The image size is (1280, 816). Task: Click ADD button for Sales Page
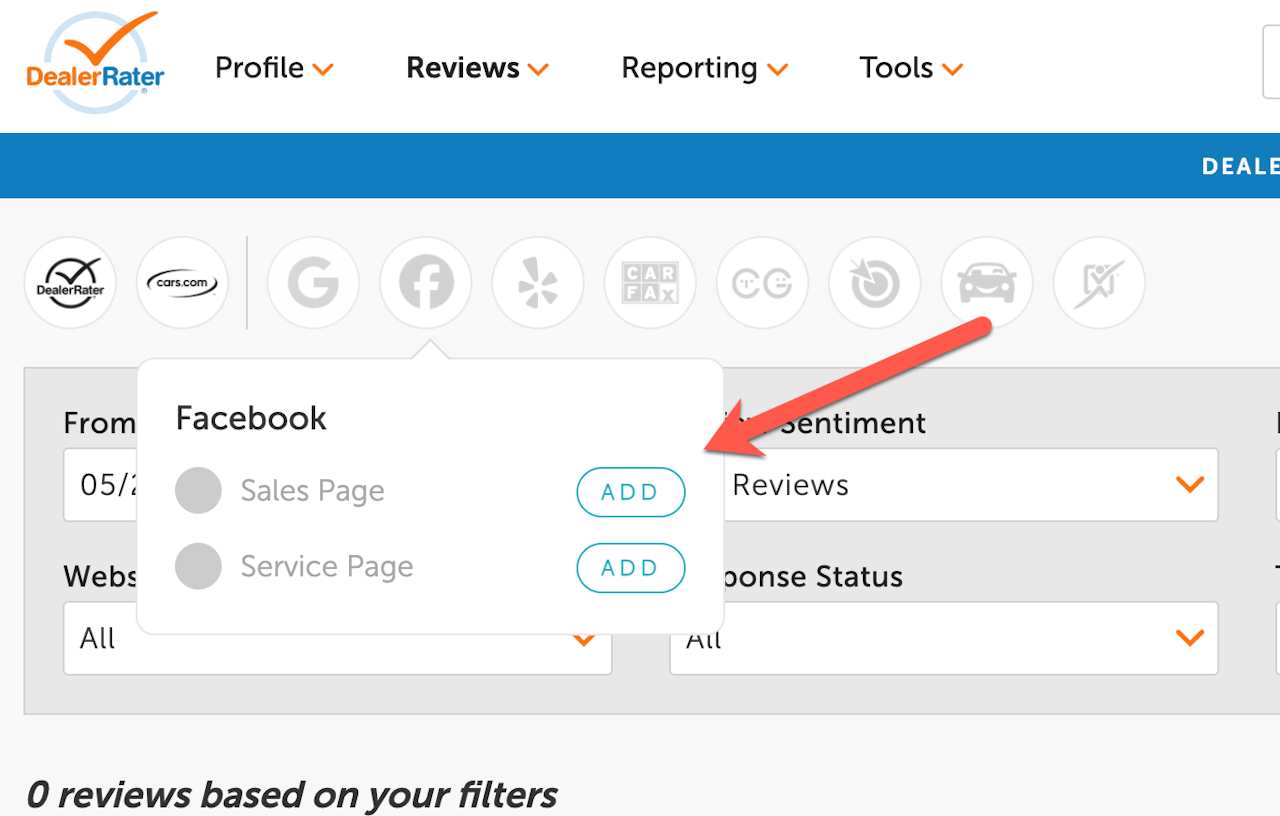pos(631,492)
